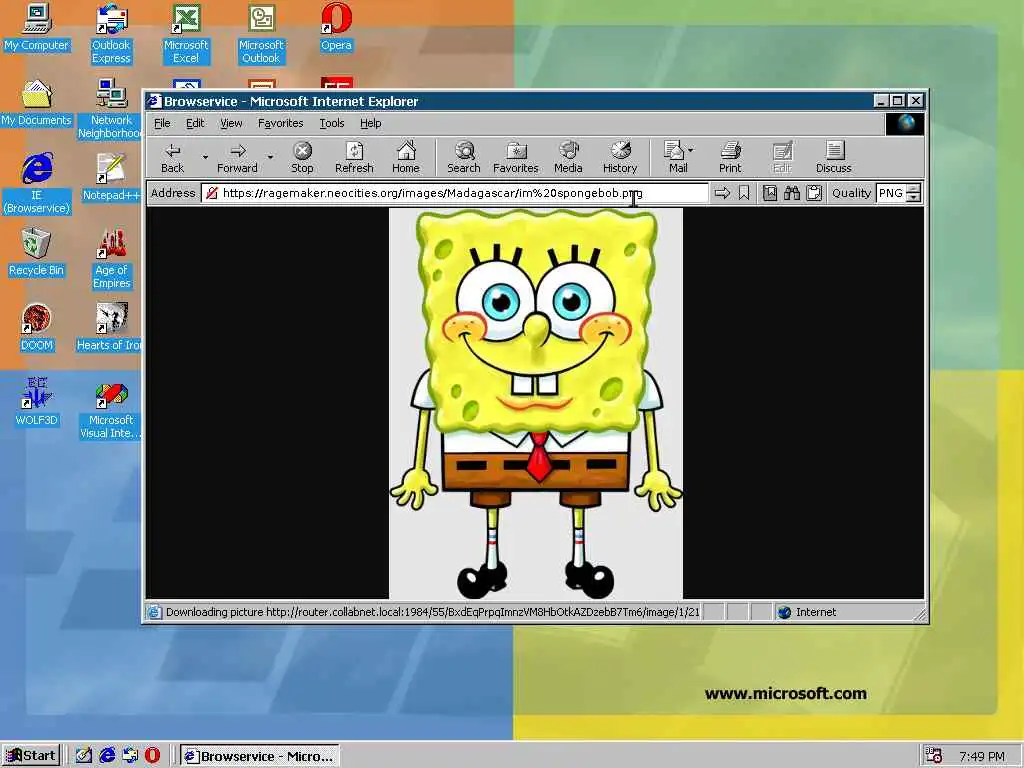Click the Forward toolbar button
This screenshot has width=1024, height=768.
click(x=237, y=158)
